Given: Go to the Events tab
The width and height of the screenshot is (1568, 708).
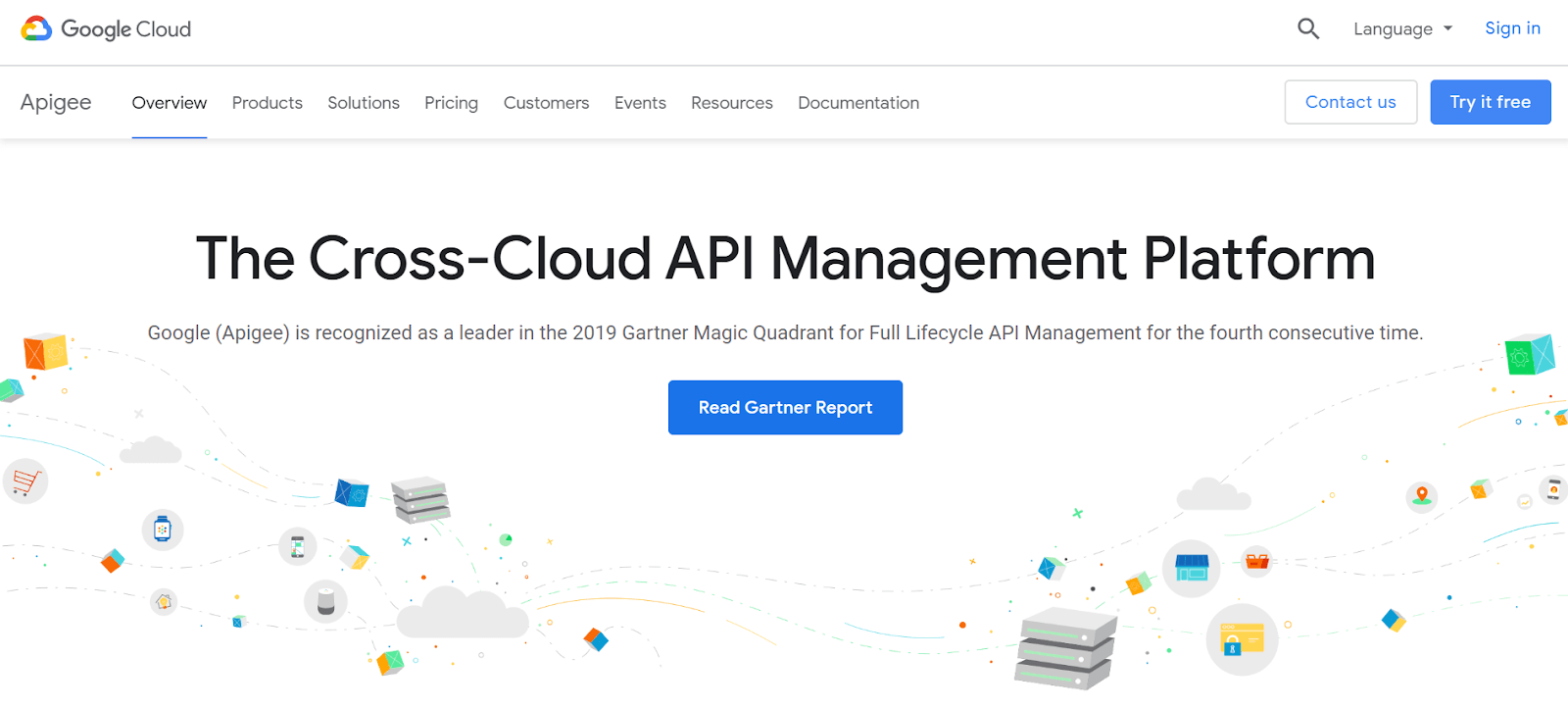Looking at the screenshot, I should click(640, 103).
